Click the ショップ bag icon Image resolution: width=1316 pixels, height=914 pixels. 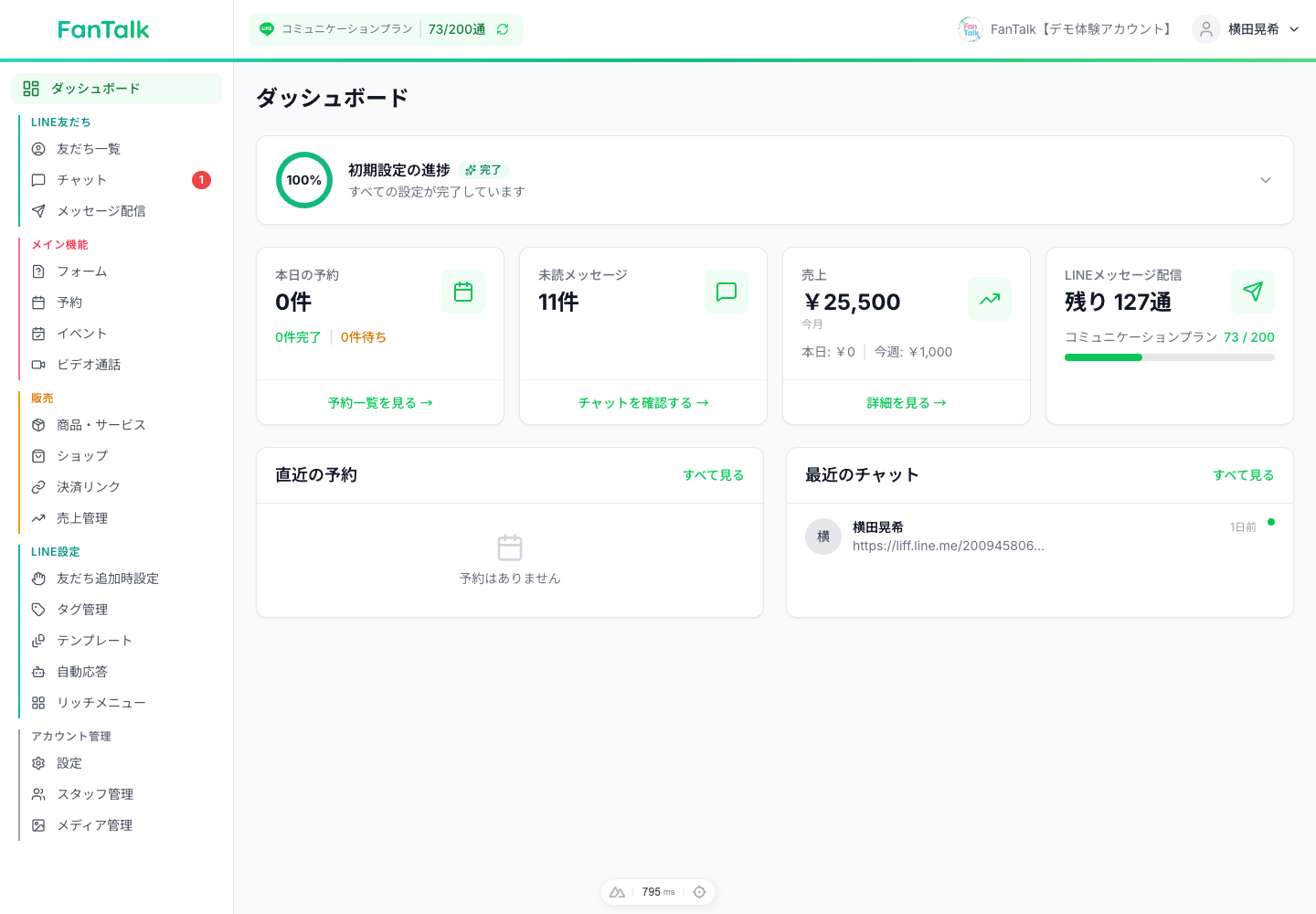pos(38,456)
